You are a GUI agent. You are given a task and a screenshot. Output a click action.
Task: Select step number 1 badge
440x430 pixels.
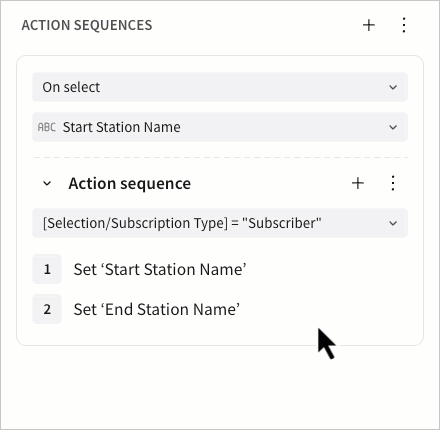[47, 269]
